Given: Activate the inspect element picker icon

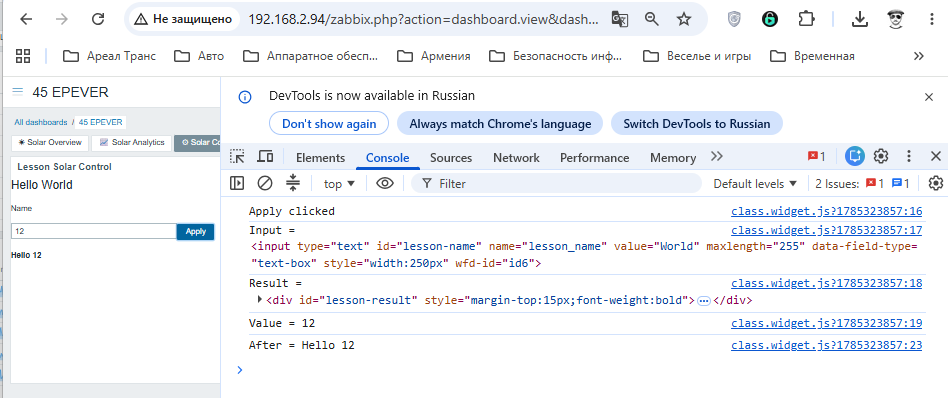Looking at the screenshot, I should tap(237, 157).
